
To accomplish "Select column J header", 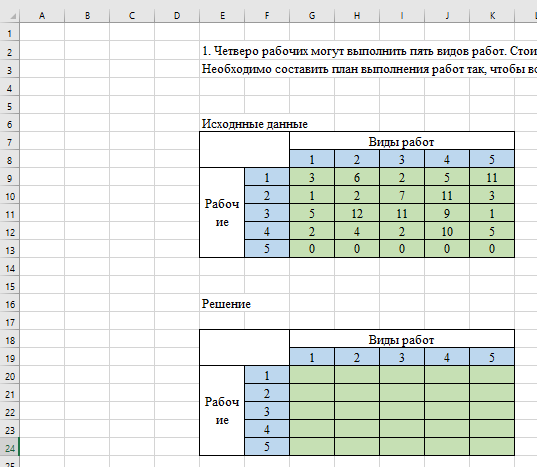I will pyautogui.click(x=447, y=15).
